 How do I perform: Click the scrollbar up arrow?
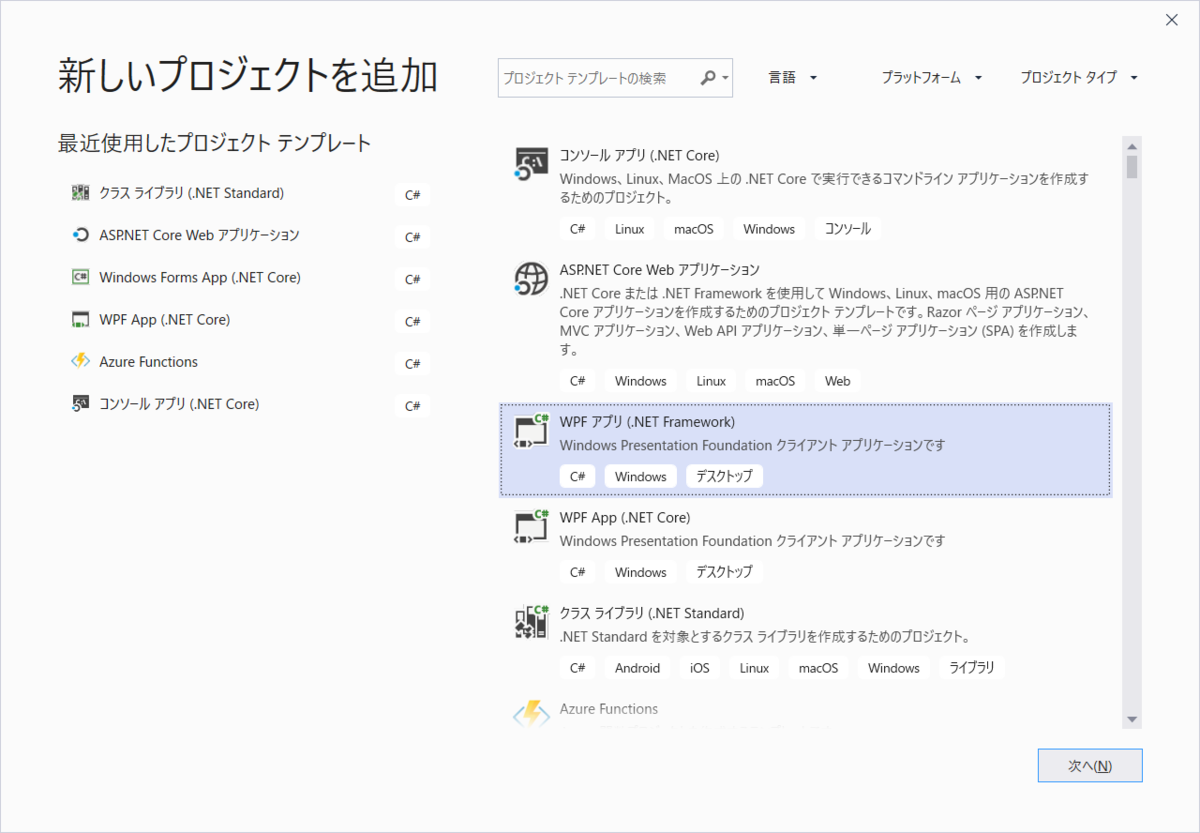tap(1132, 145)
